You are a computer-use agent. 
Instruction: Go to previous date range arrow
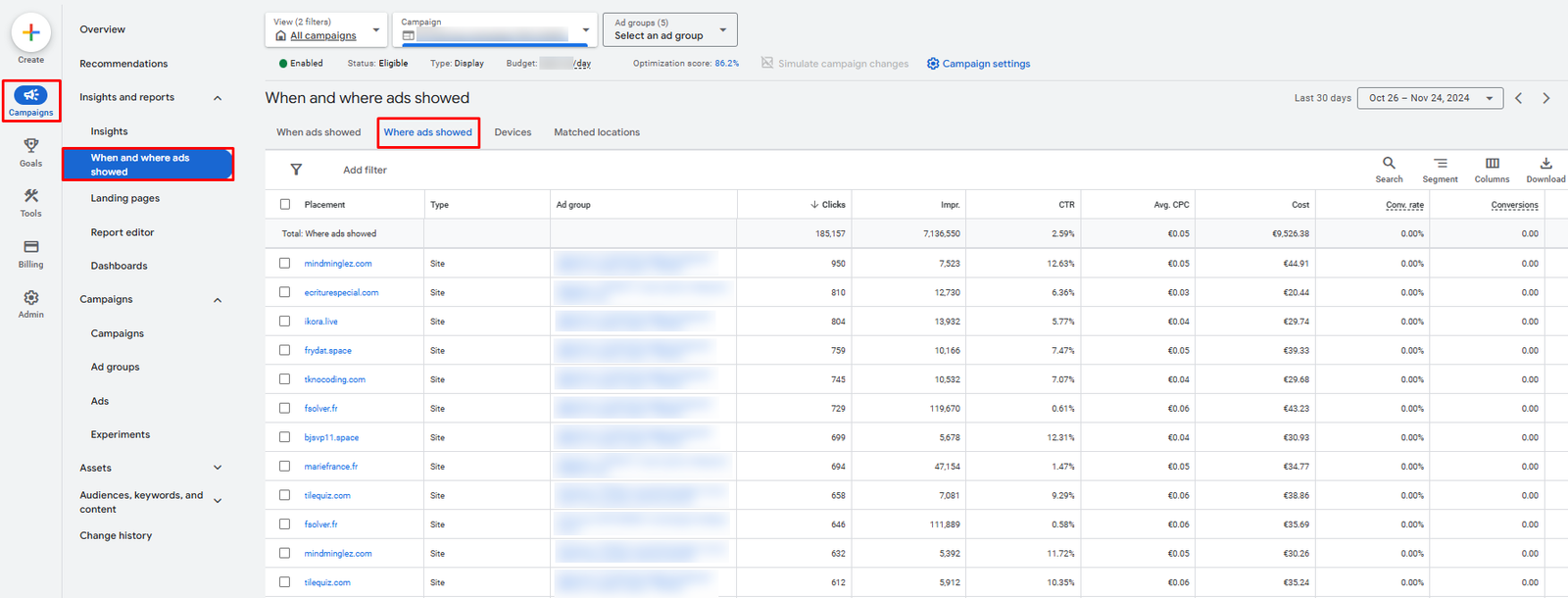pos(1519,98)
